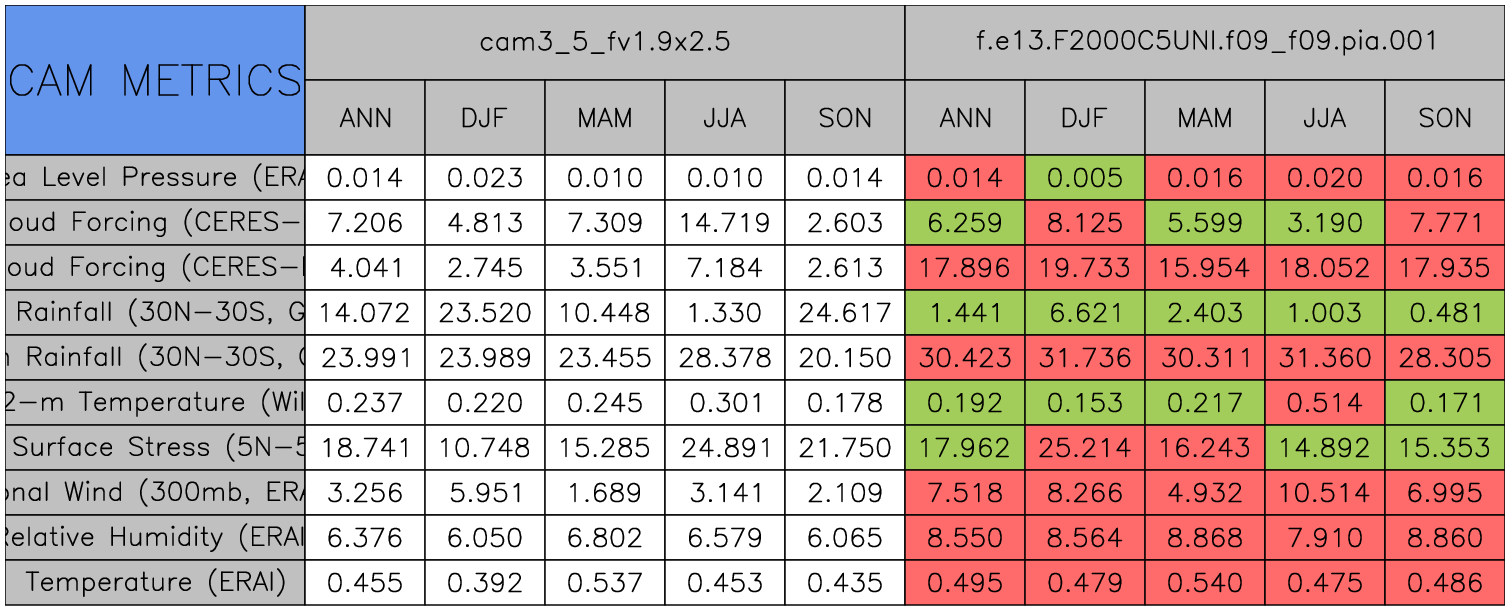Select the red cell with value 10.514

pos(1324,492)
